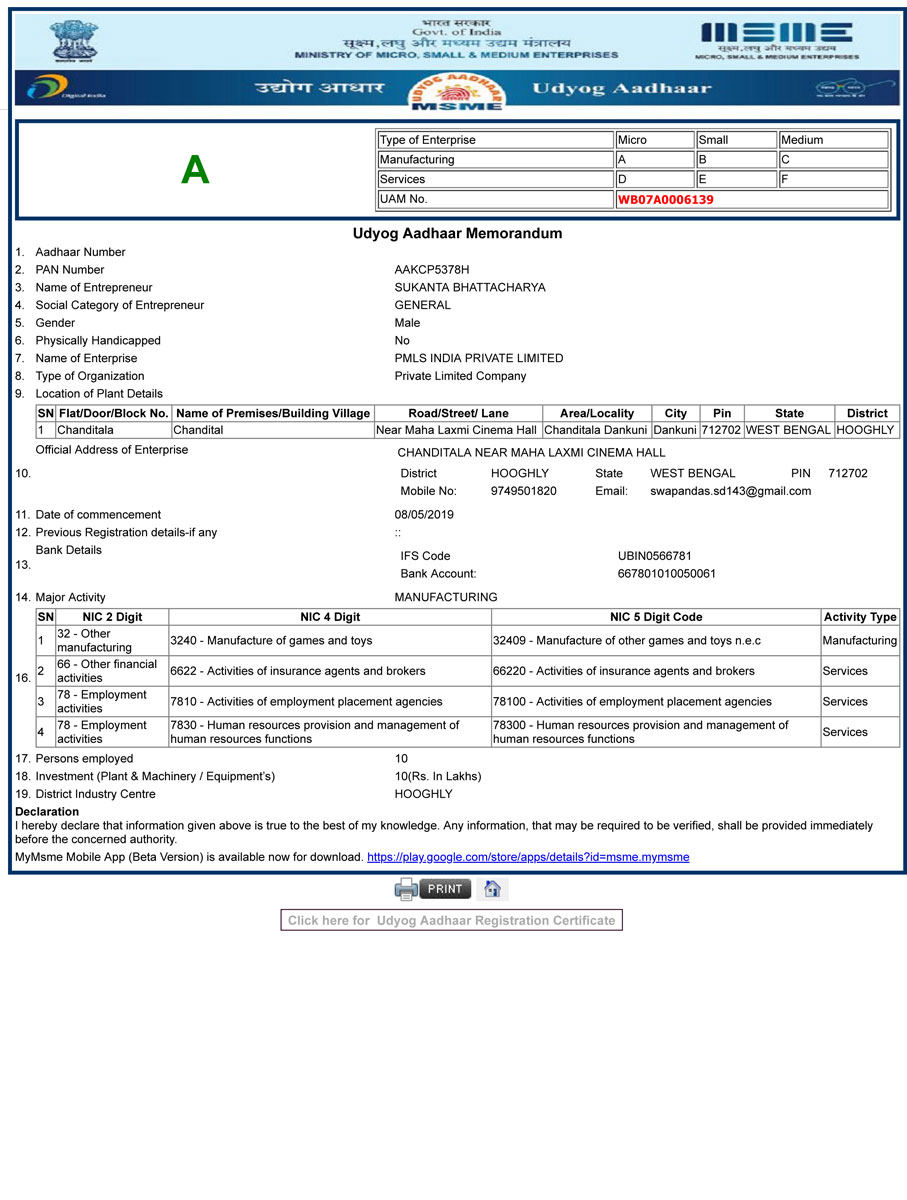Click the plant table cell Chanditala Dankuni
The height and width of the screenshot is (1200, 907).
point(597,430)
